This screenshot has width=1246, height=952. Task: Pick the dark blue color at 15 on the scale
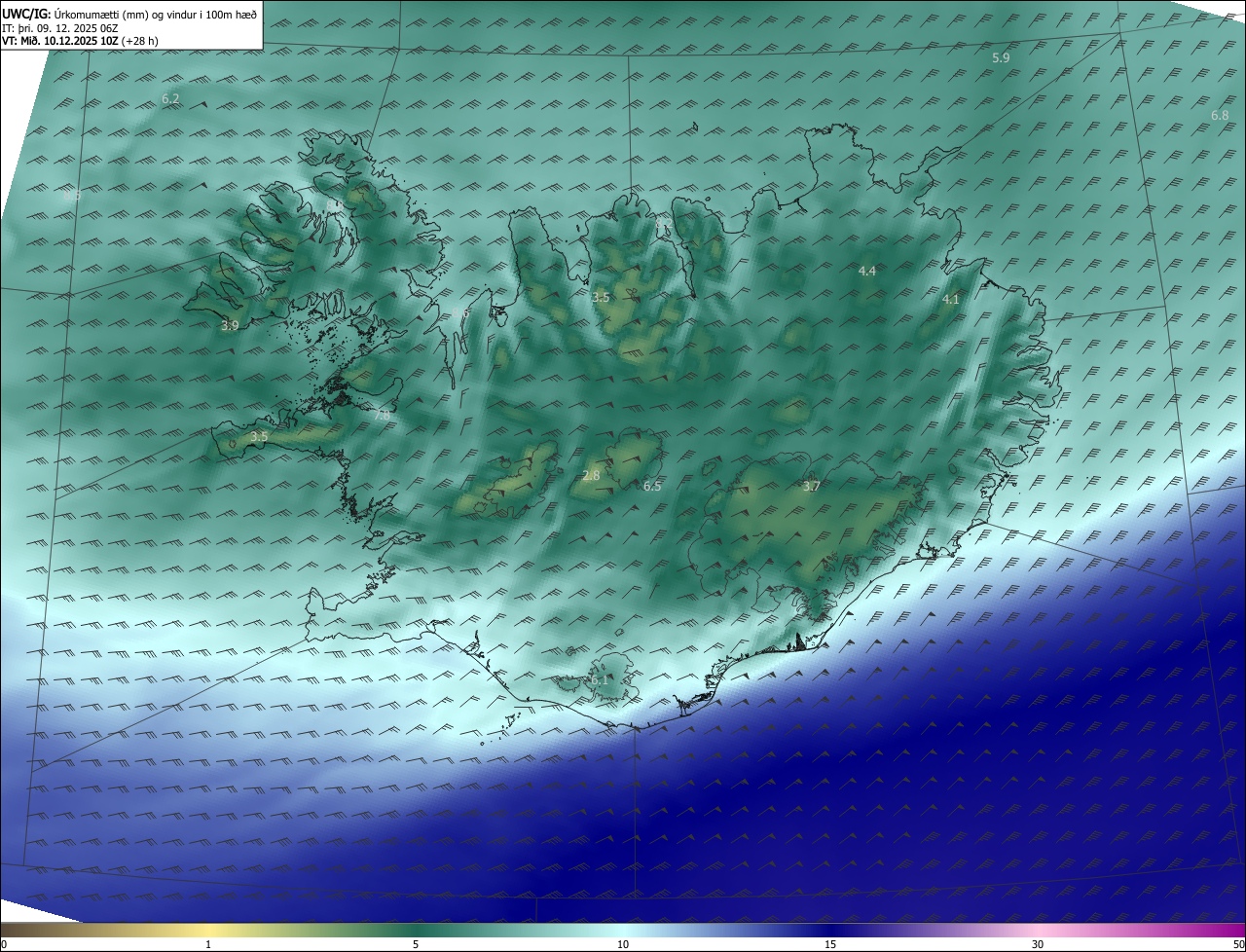click(x=830, y=930)
